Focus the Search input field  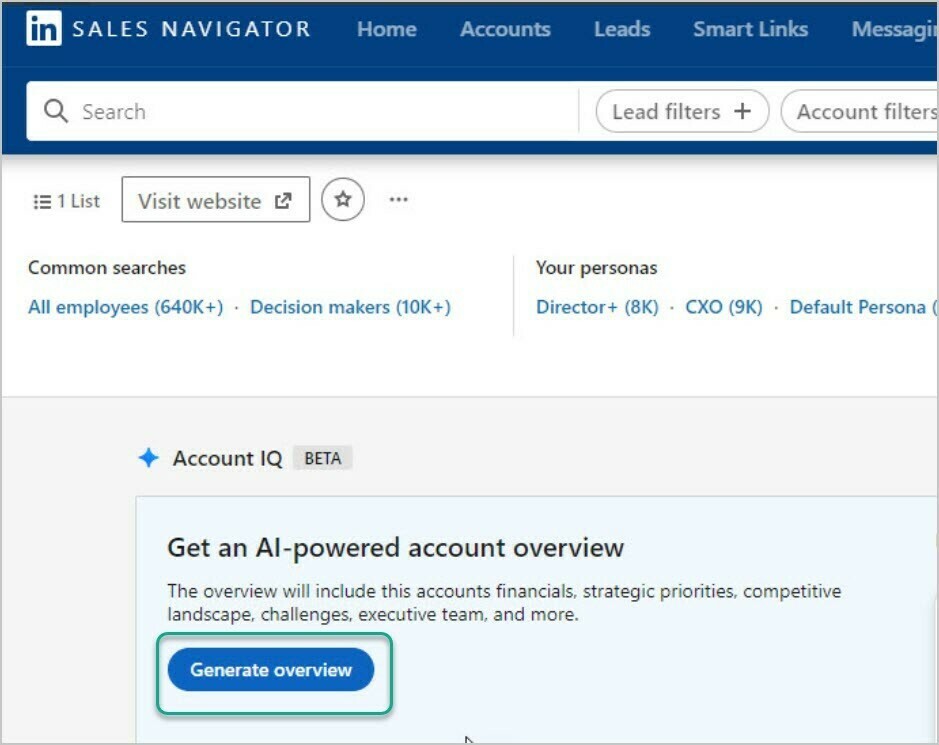tap(302, 111)
